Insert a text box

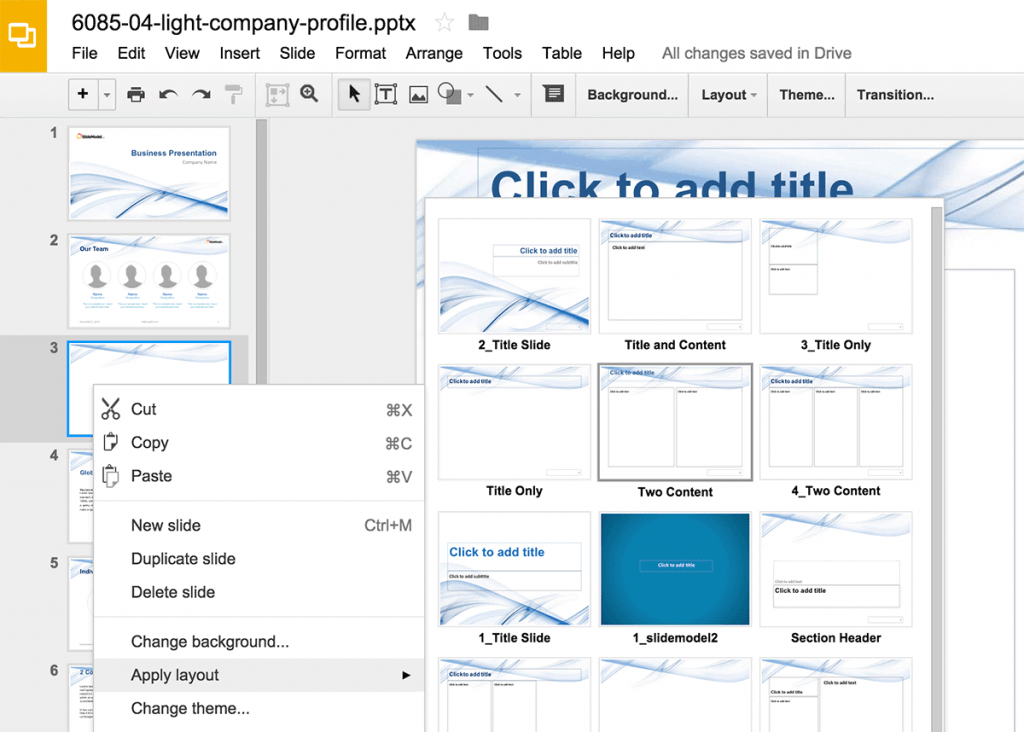point(385,94)
